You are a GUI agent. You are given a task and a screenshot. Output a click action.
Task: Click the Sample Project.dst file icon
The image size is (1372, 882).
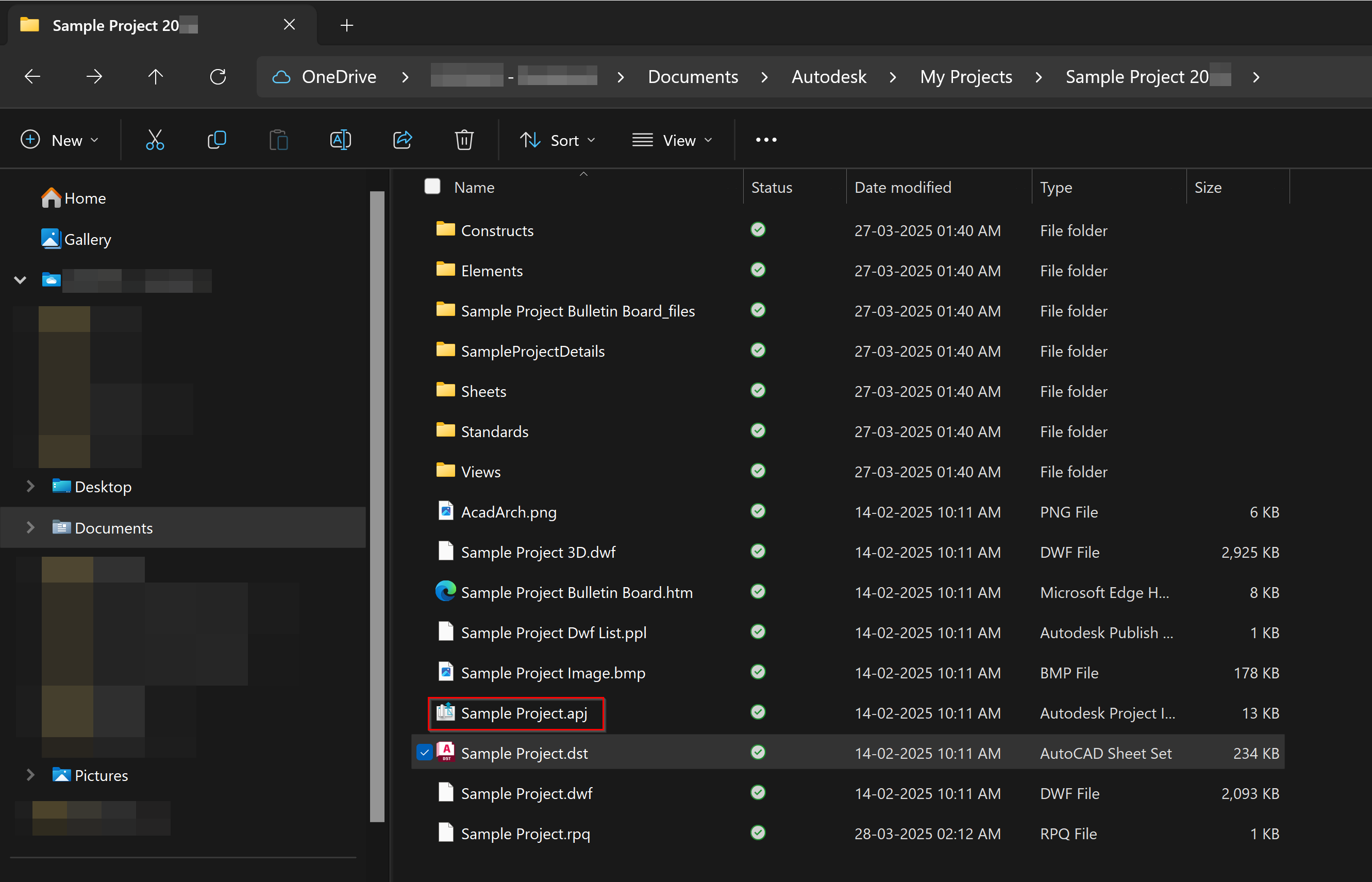[x=445, y=753]
